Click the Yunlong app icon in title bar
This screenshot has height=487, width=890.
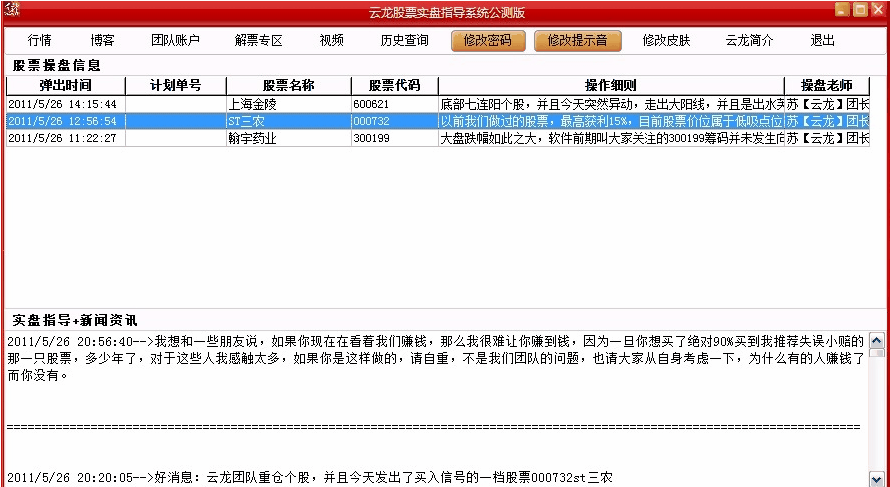tap(12, 9)
